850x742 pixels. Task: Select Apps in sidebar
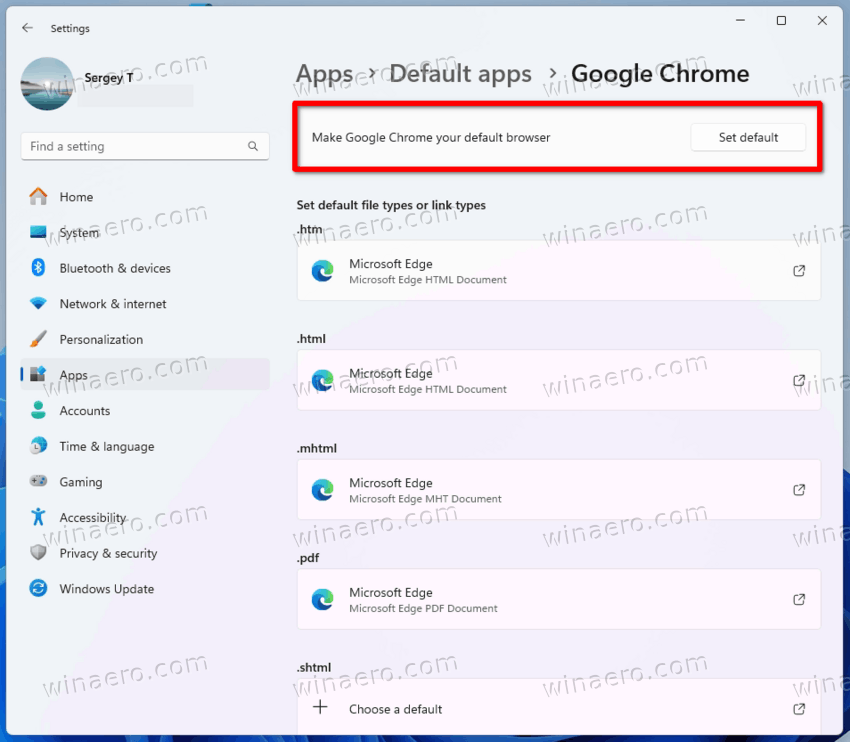click(x=145, y=374)
